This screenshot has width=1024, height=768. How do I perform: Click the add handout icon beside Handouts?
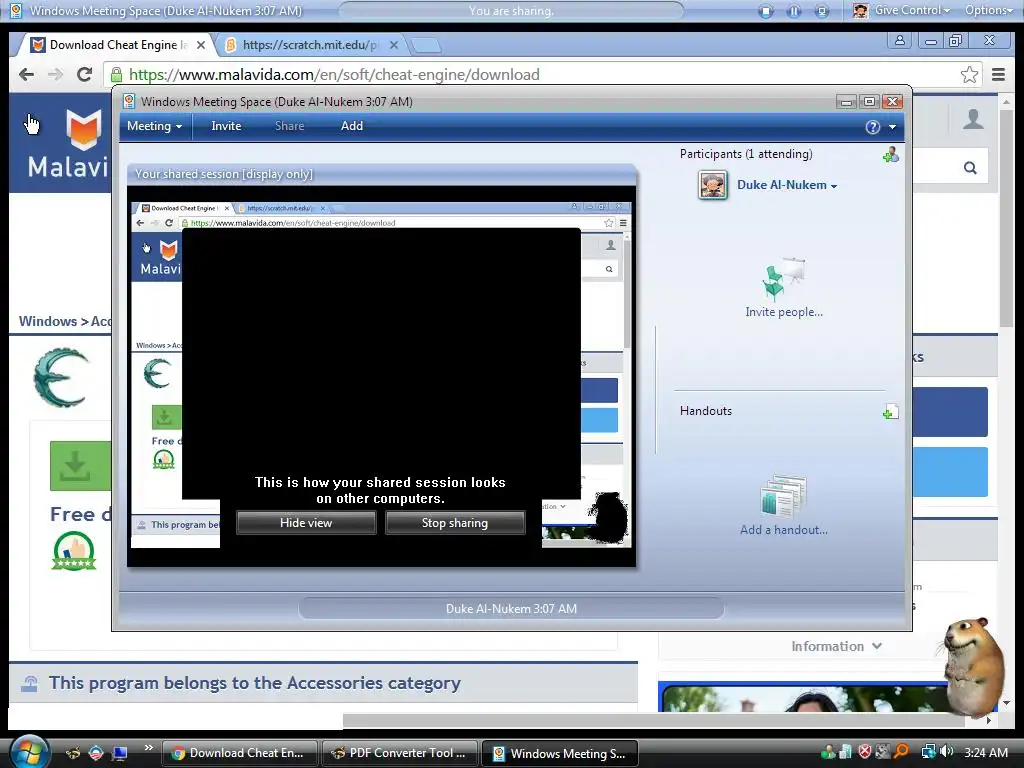point(890,411)
